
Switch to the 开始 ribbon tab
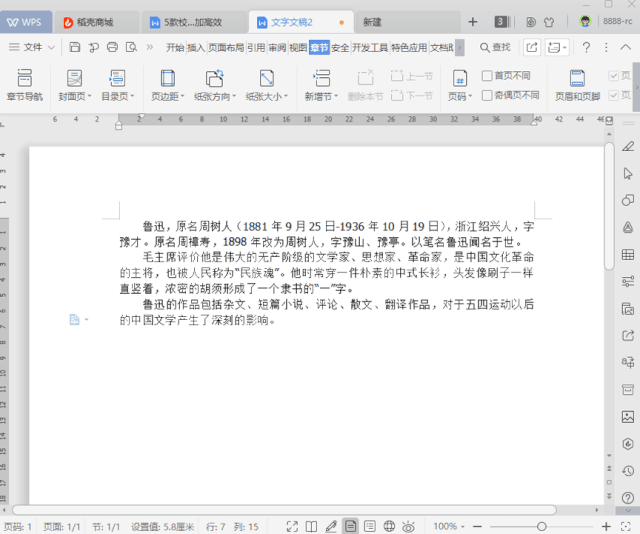click(x=175, y=48)
